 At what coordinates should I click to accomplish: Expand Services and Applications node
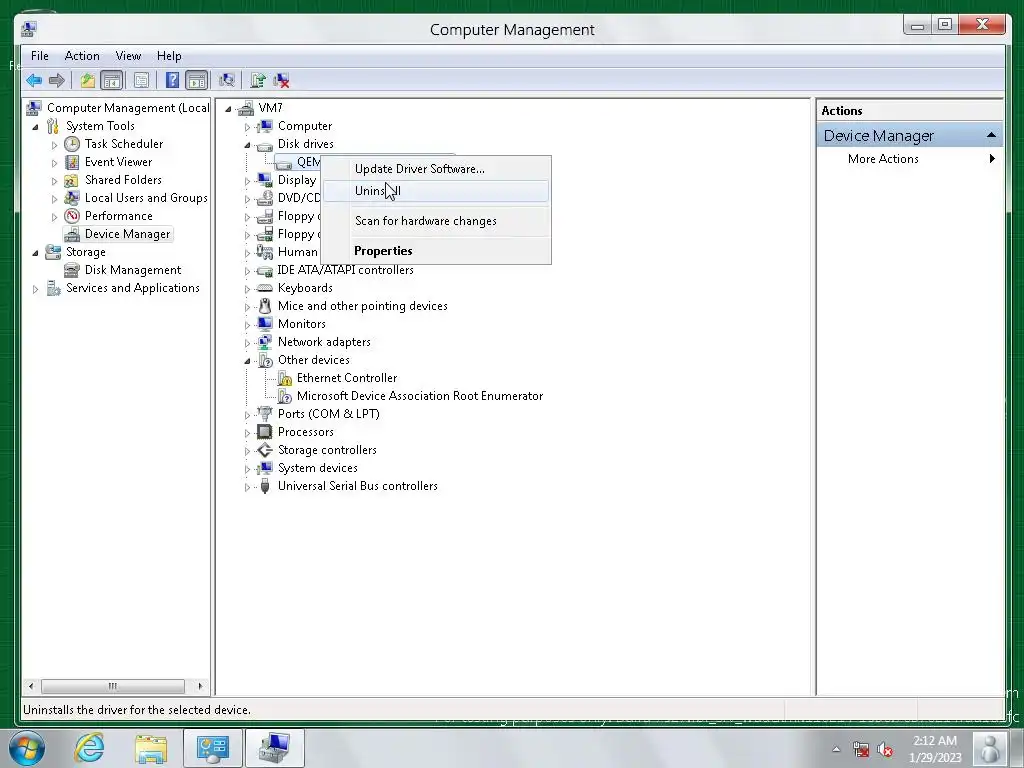[35, 289]
